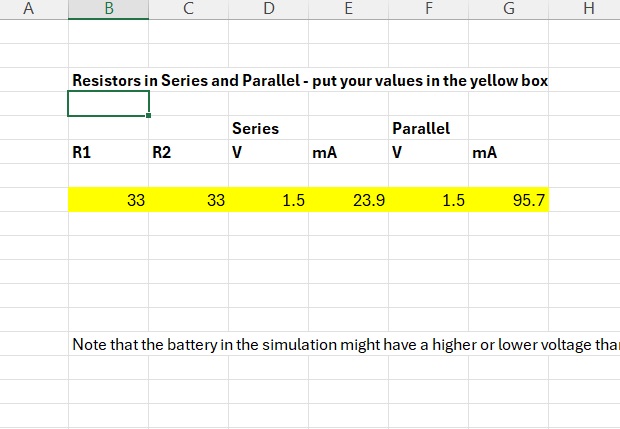
Task: Select the column A header
Action: coord(28,10)
